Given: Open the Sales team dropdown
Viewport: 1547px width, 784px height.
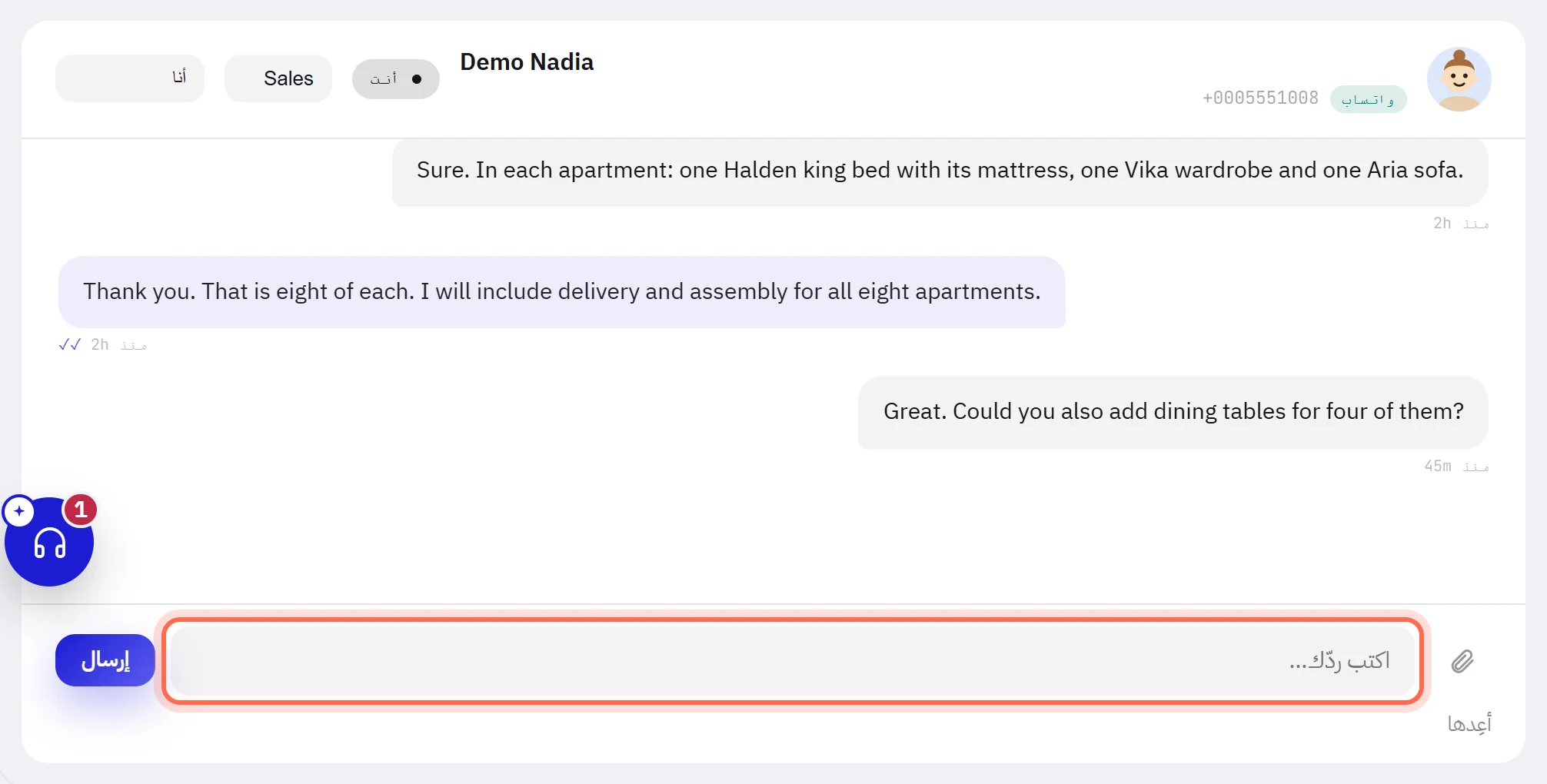Looking at the screenshot, I should tap(278, 78).
